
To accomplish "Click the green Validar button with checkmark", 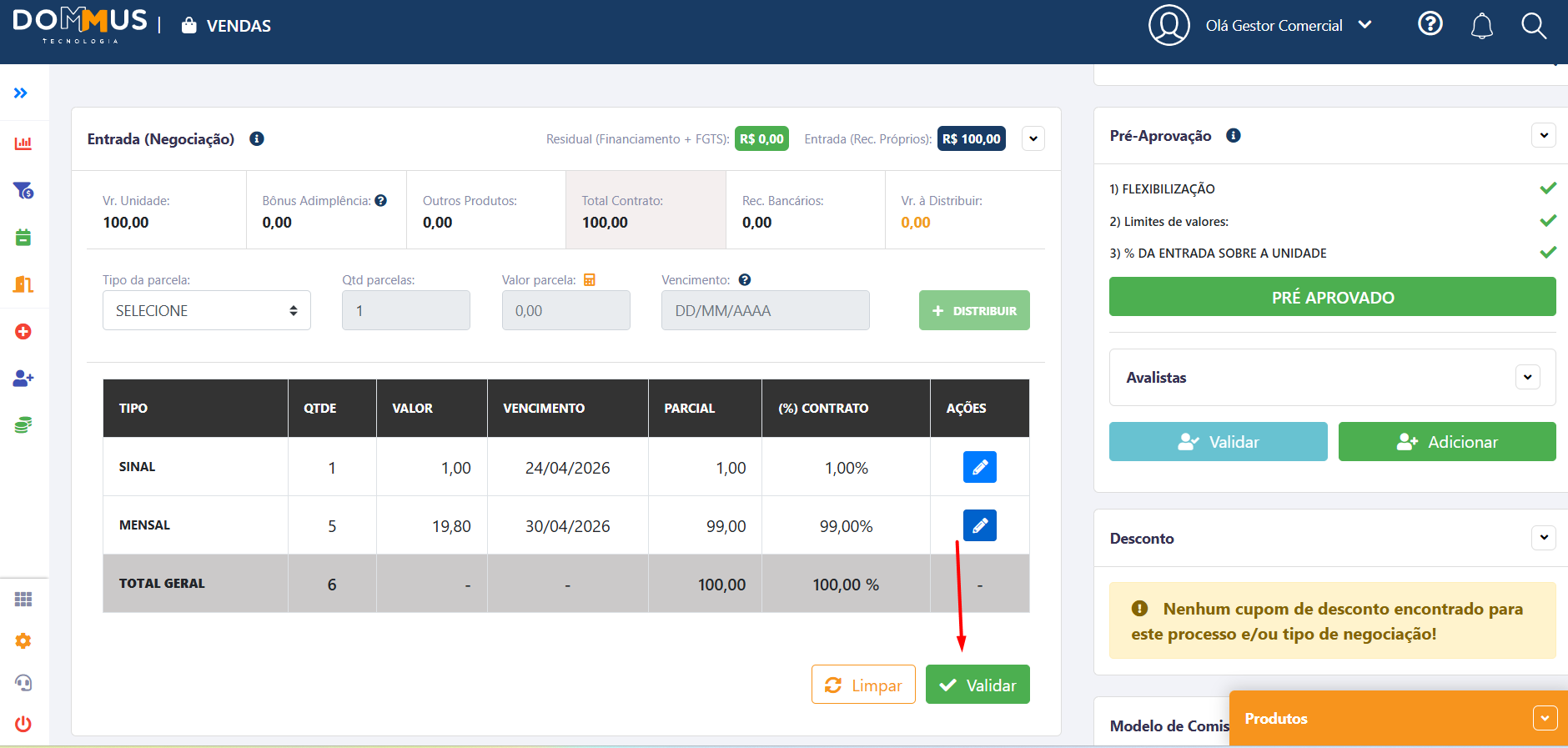I will [x=977, y=685].
